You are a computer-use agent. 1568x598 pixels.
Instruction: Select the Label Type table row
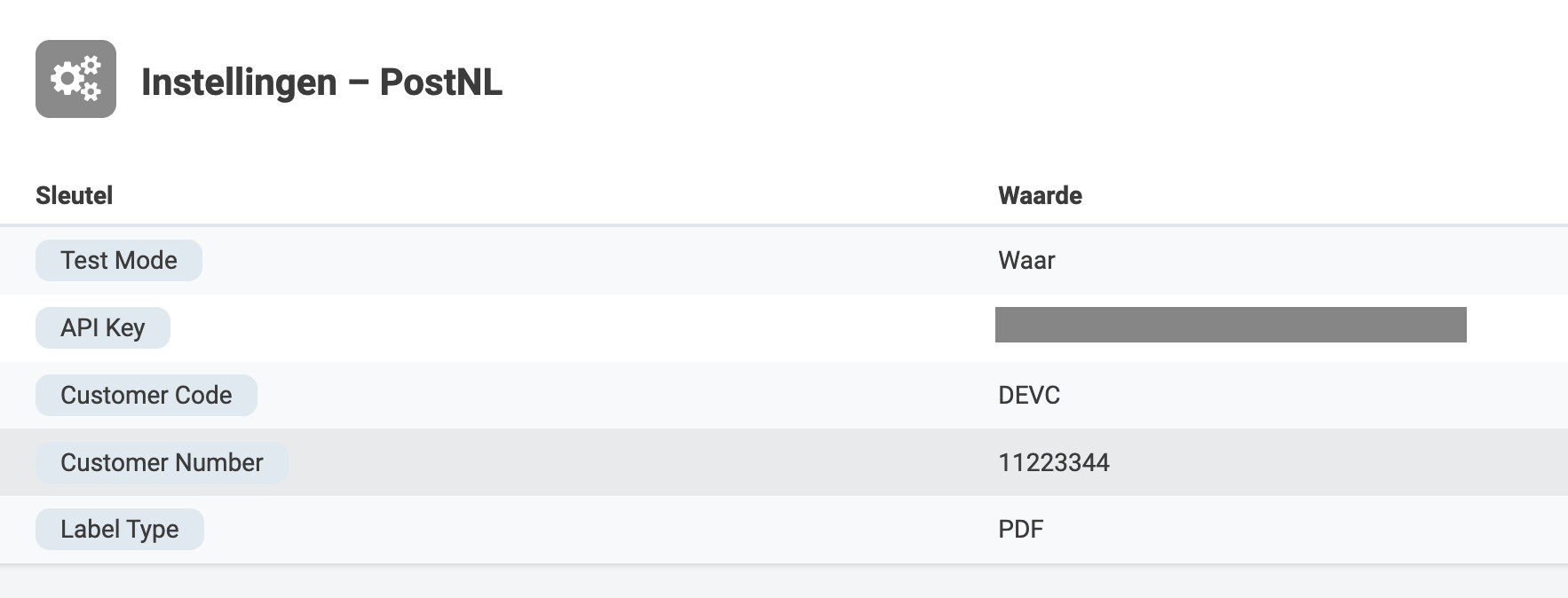784,529
